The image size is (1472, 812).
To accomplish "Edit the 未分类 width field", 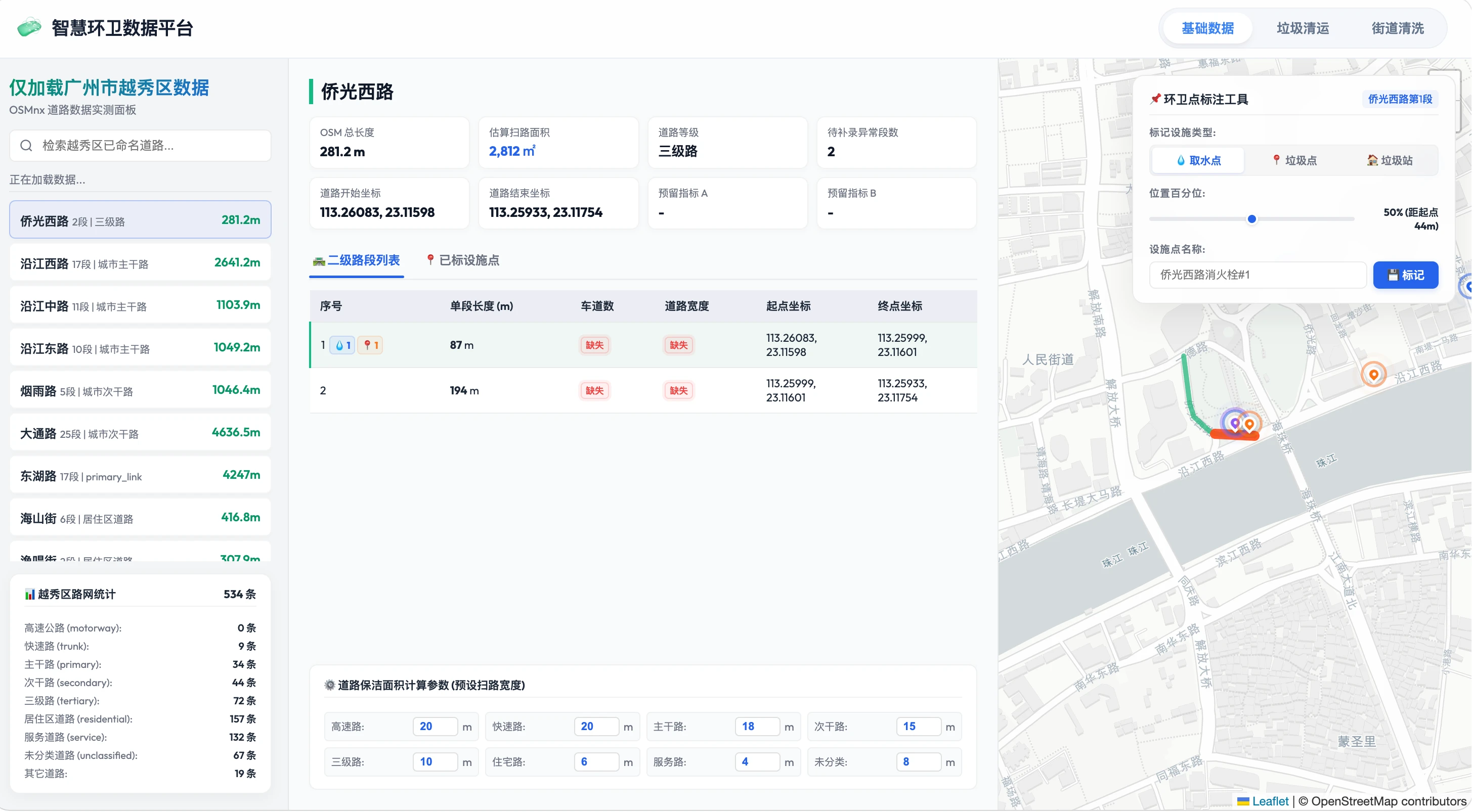I will point(918,762).
